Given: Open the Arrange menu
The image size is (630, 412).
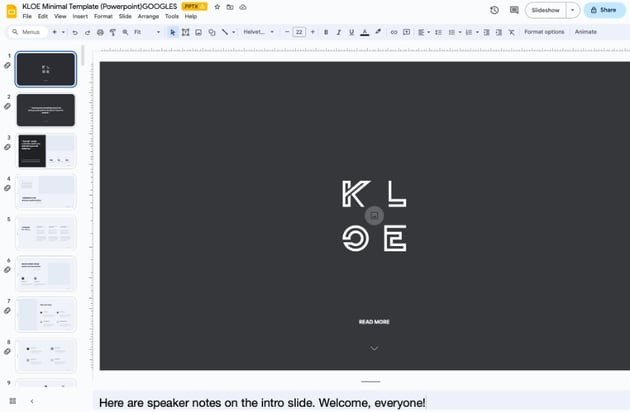Looking at the screenshot, I should pos(148,16).
